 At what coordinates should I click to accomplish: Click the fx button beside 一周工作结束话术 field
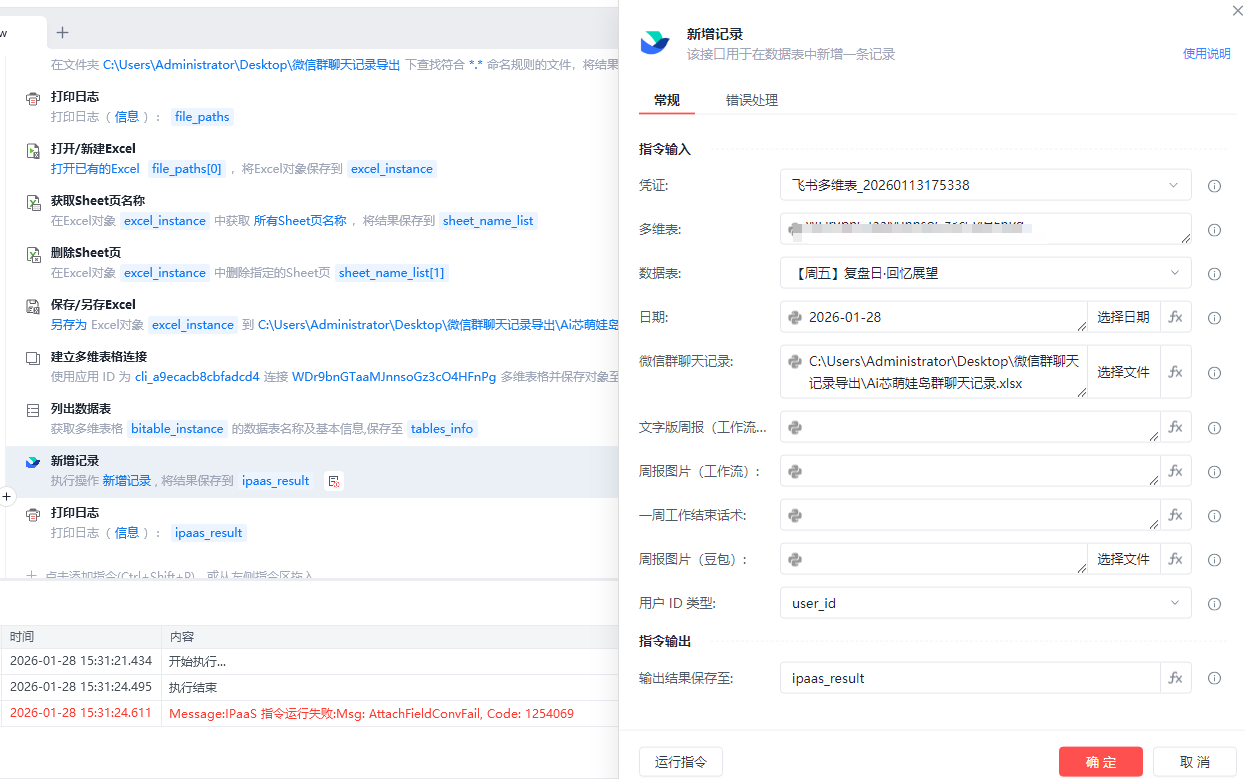pos(1176,515)
